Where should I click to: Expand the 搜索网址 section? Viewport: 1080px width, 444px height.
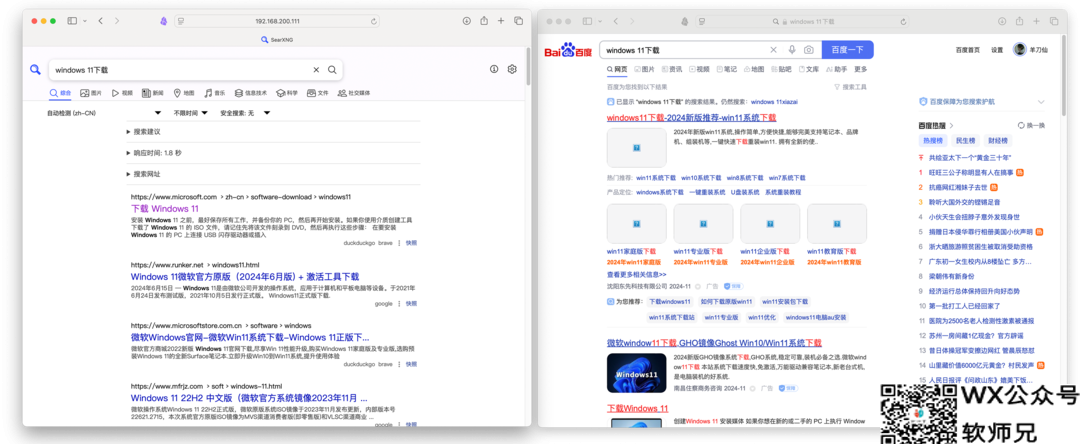click(x=144, y=174)
